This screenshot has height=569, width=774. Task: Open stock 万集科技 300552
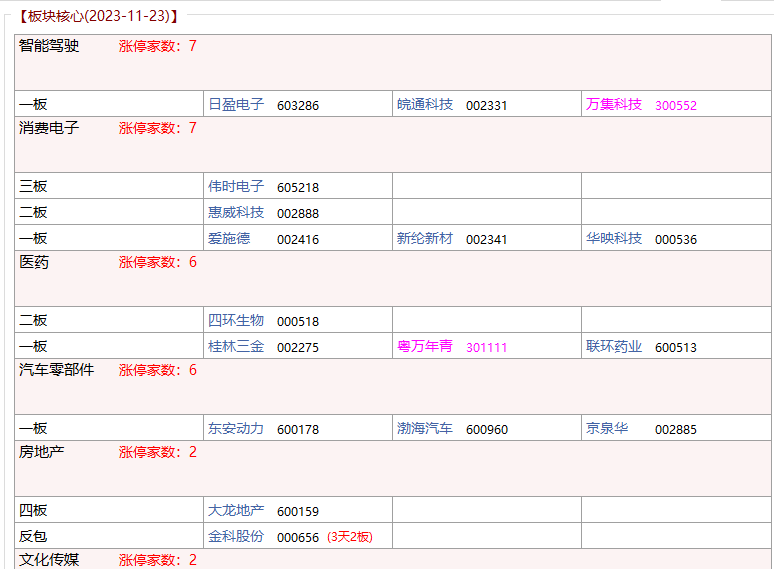(641, 105)
